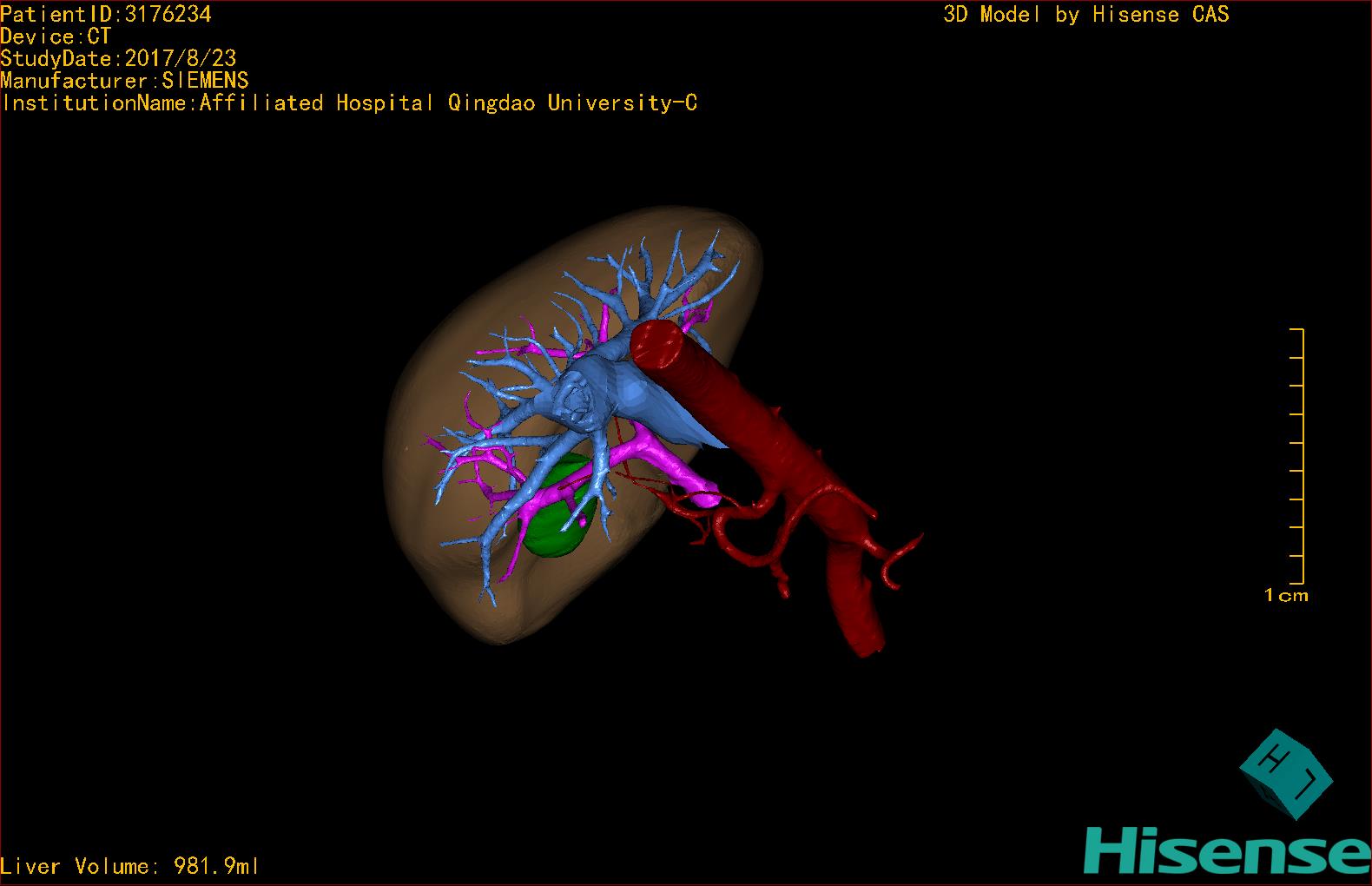This screenshot has width=1372, height=886.
Task: Click the orientation cube in the corner
Action: pos(1286,774)
